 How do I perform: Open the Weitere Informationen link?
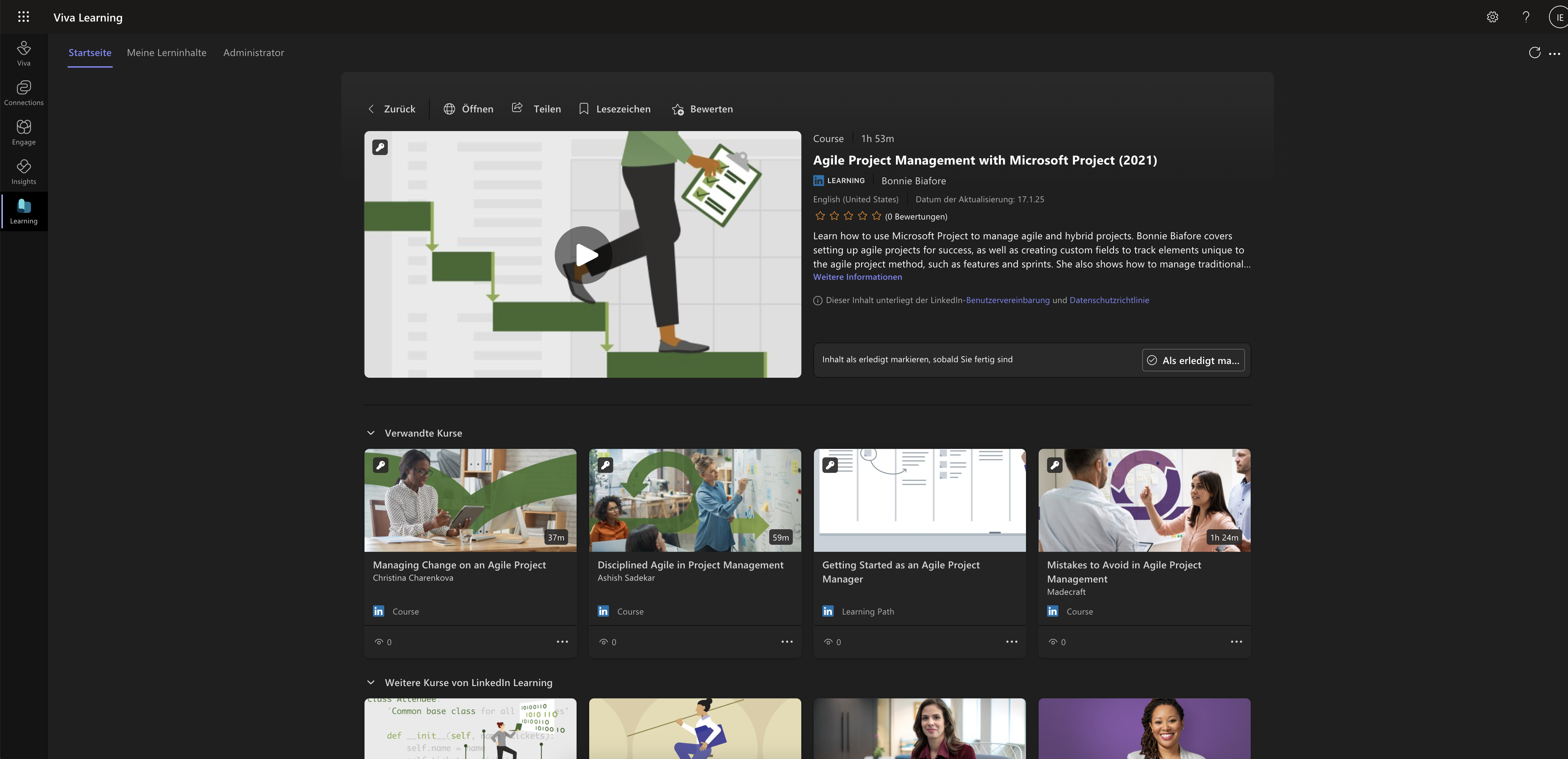coord(858,277)
